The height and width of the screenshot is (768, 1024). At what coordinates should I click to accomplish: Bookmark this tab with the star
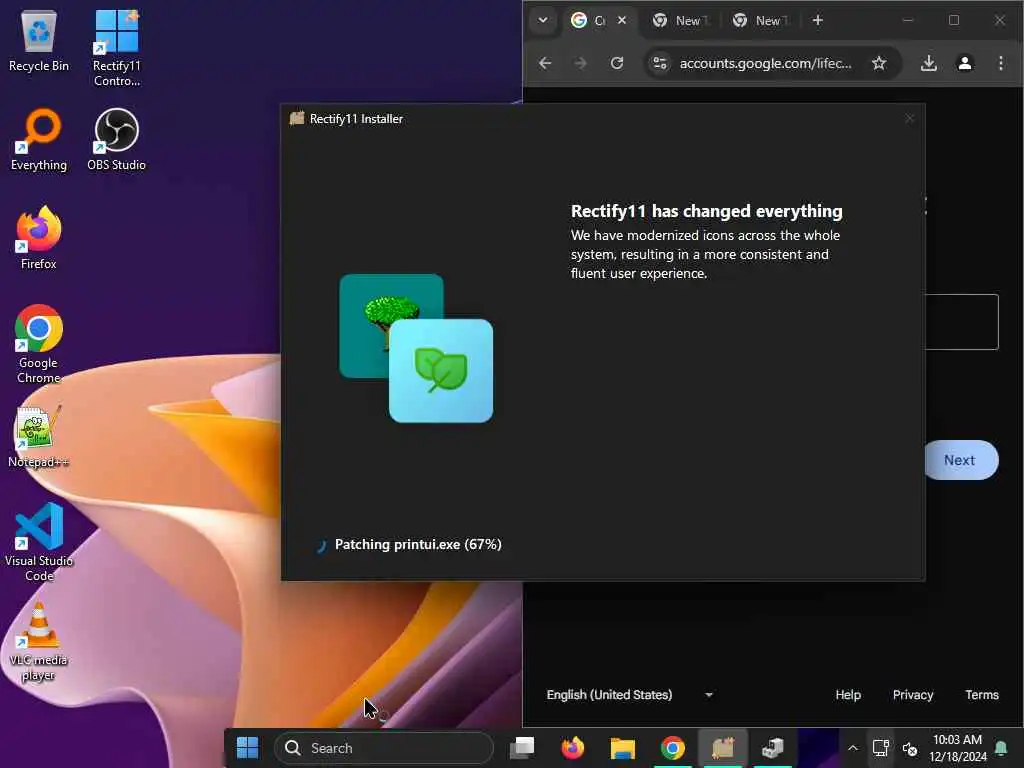coord(879,63)
